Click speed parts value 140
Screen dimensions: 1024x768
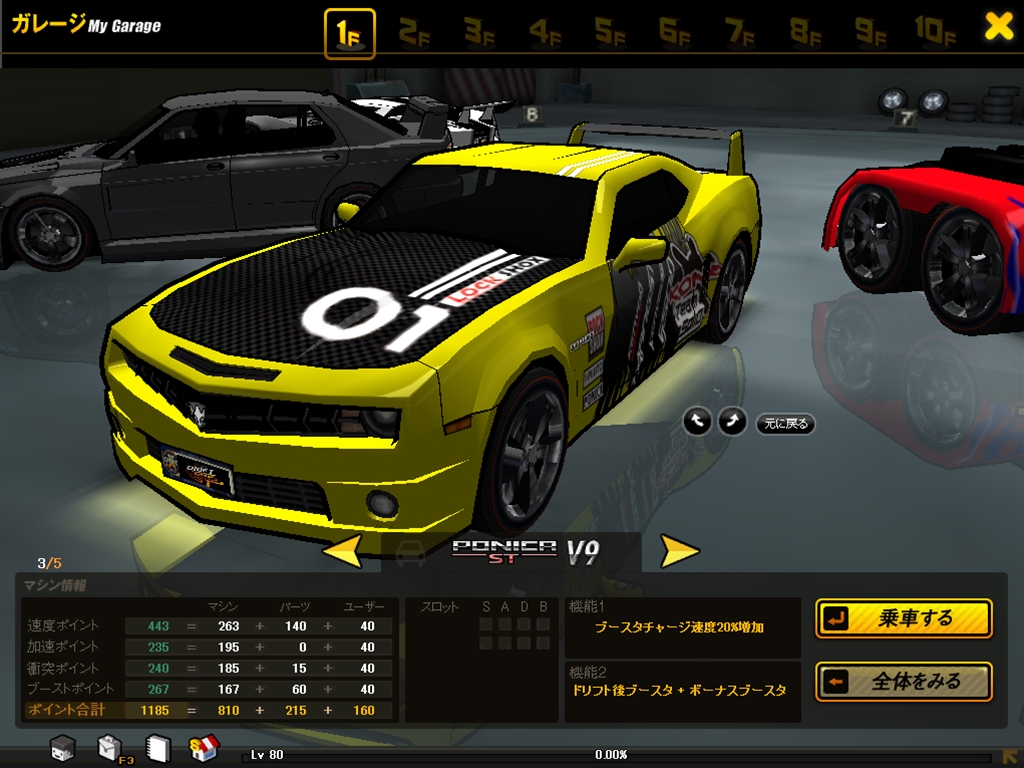pyautogui.click(x=295, y=626)
